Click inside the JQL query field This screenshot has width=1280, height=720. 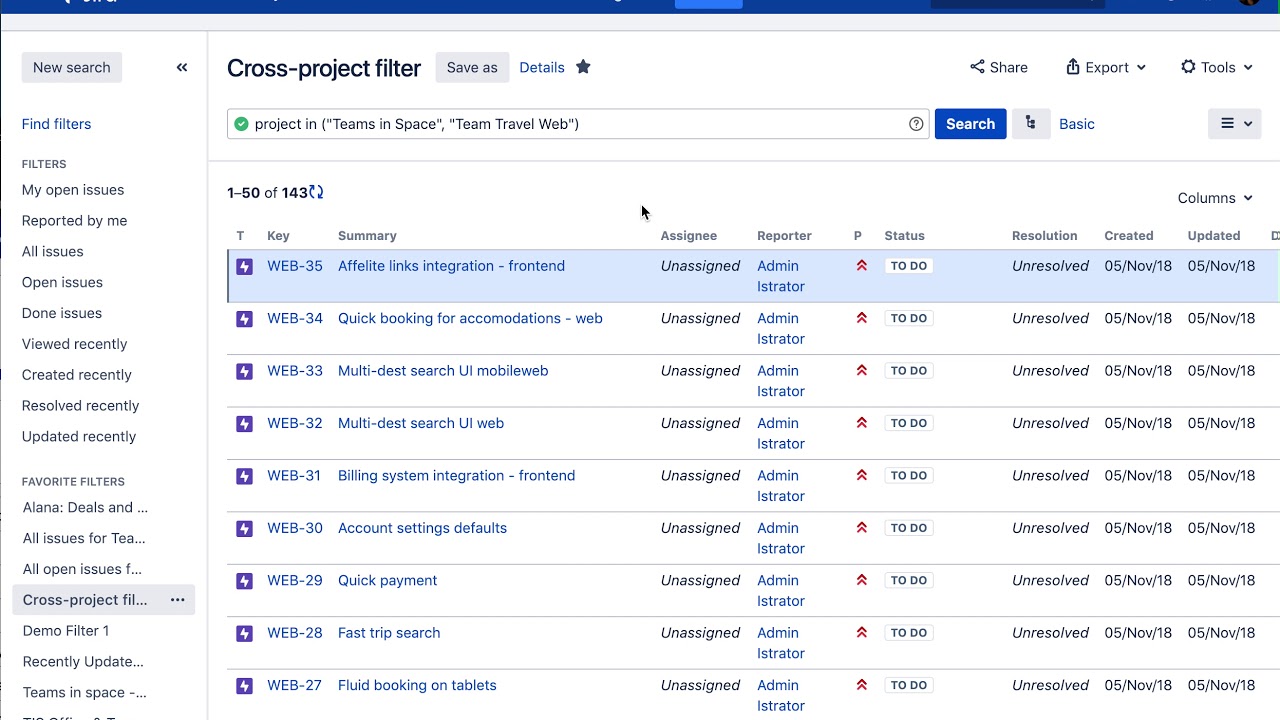578,124
